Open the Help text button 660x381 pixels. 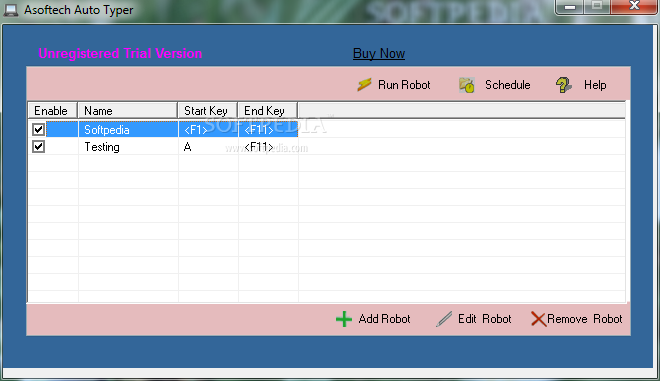click(x=595, y=85)
